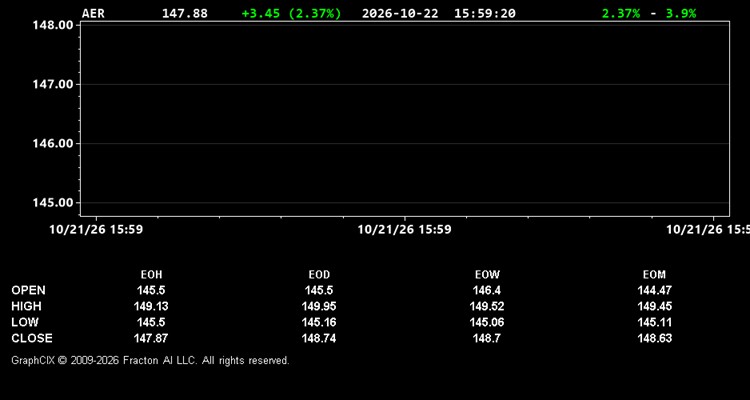
Task: Select EOM open value 144.47
Action: click(654, 290)
